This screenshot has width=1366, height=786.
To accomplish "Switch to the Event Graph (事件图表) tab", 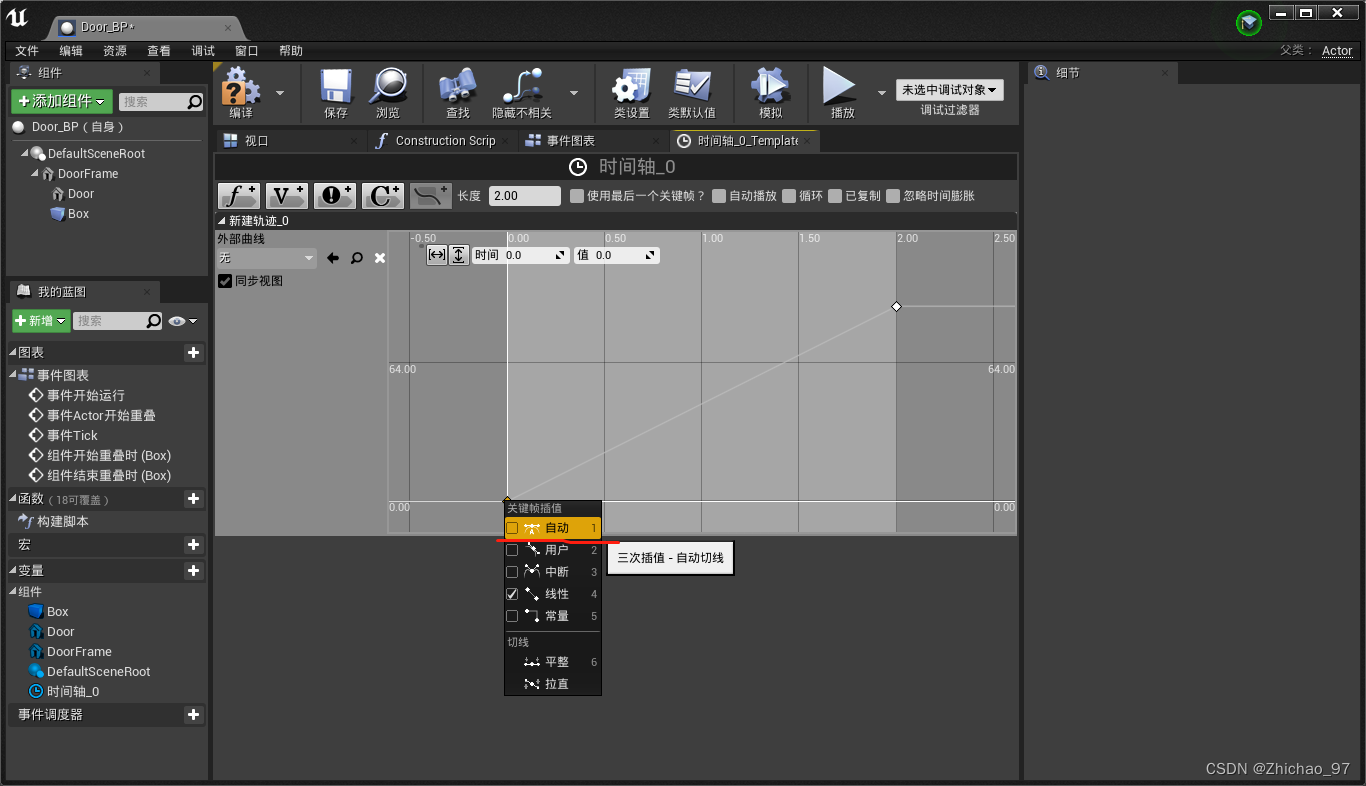I will (x=571, y=141).
